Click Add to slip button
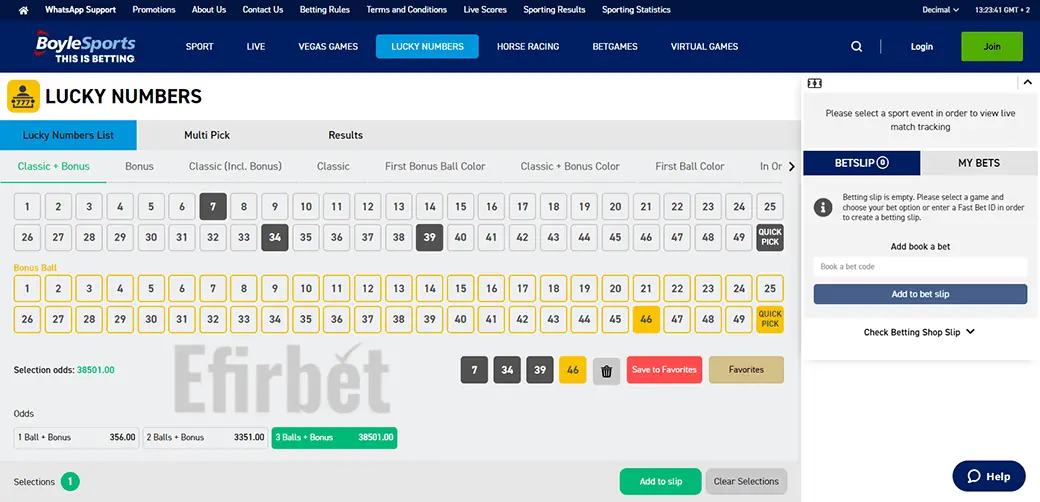 click(x=661, y=481)
